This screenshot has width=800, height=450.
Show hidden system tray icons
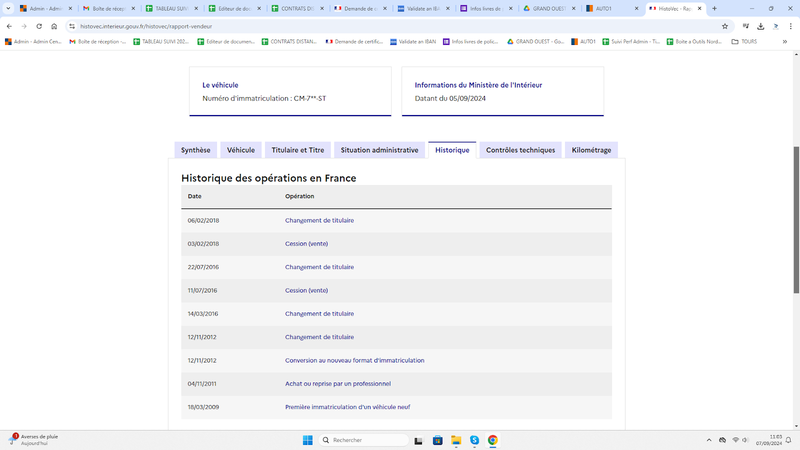pyautogui.click(x=709, y=440)
